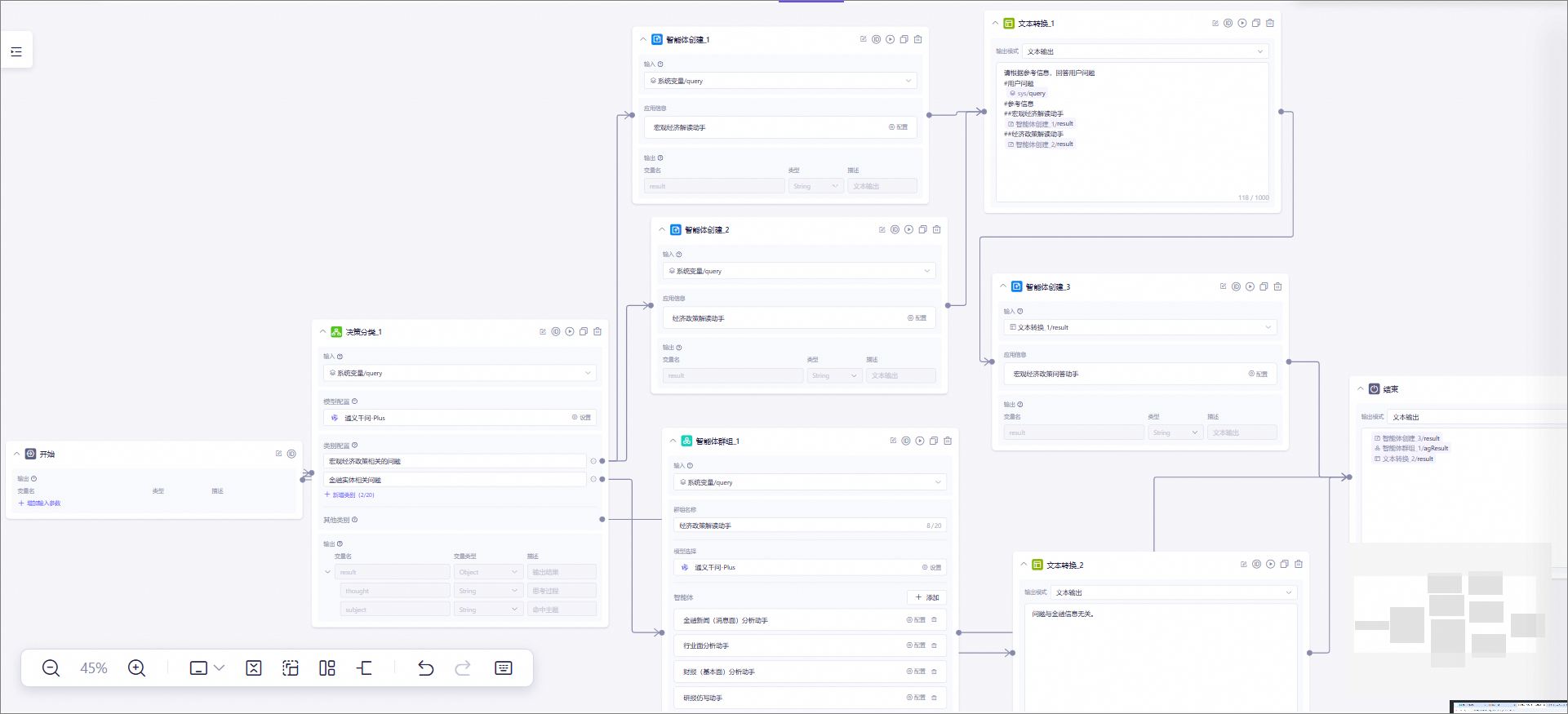Click the 宏观经济政策相关的问题 category field
This screenshot has height=714, width=1568.
[455, 461]
